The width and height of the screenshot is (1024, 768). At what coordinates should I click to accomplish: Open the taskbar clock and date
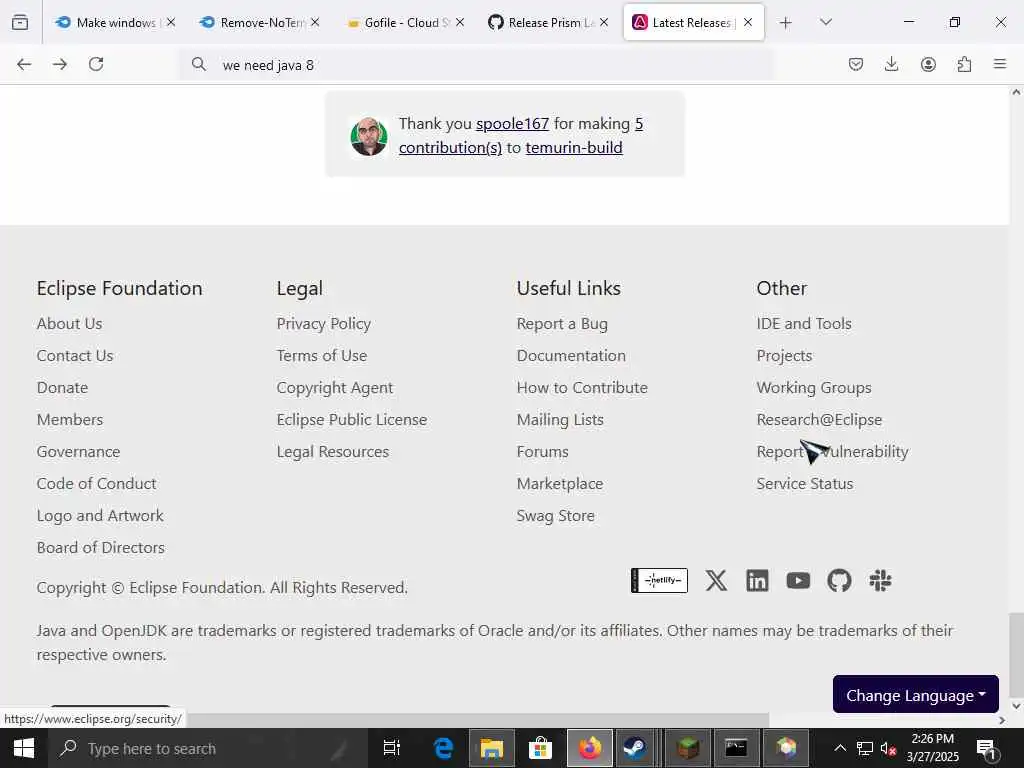[932, 748]
